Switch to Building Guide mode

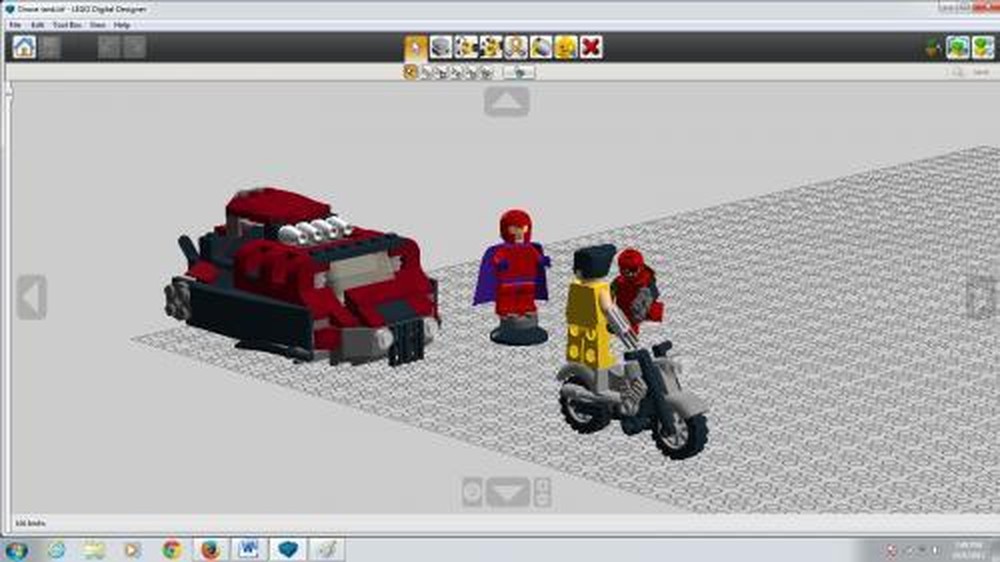point(983,48)
